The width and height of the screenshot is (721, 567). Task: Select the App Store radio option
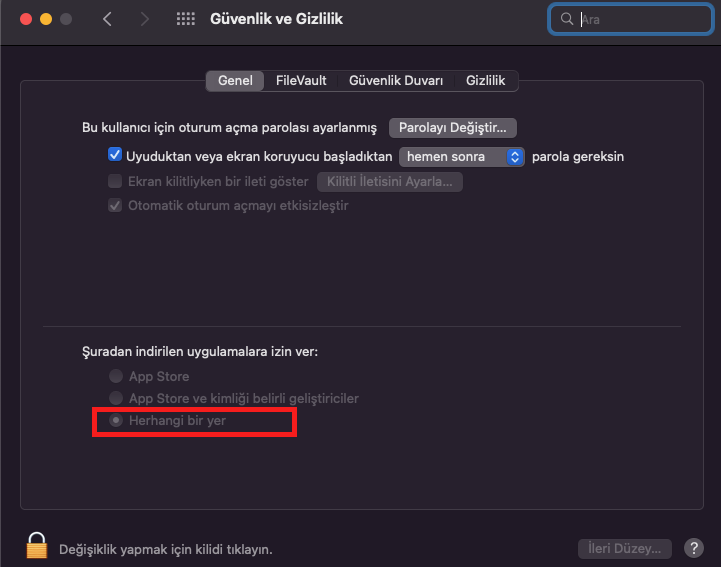tap(116, 376)
